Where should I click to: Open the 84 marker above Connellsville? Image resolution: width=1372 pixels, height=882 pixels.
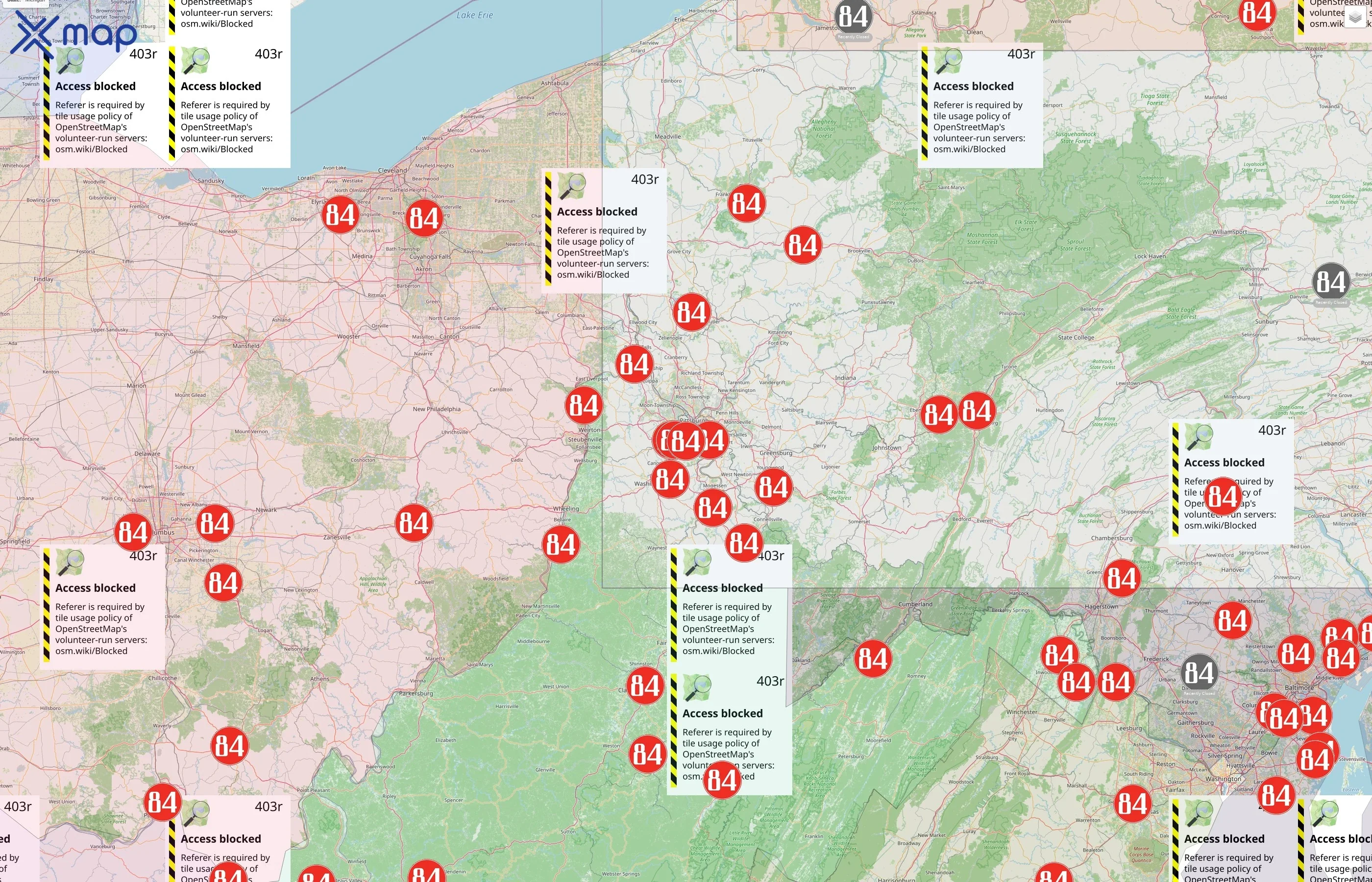[744, 543]
